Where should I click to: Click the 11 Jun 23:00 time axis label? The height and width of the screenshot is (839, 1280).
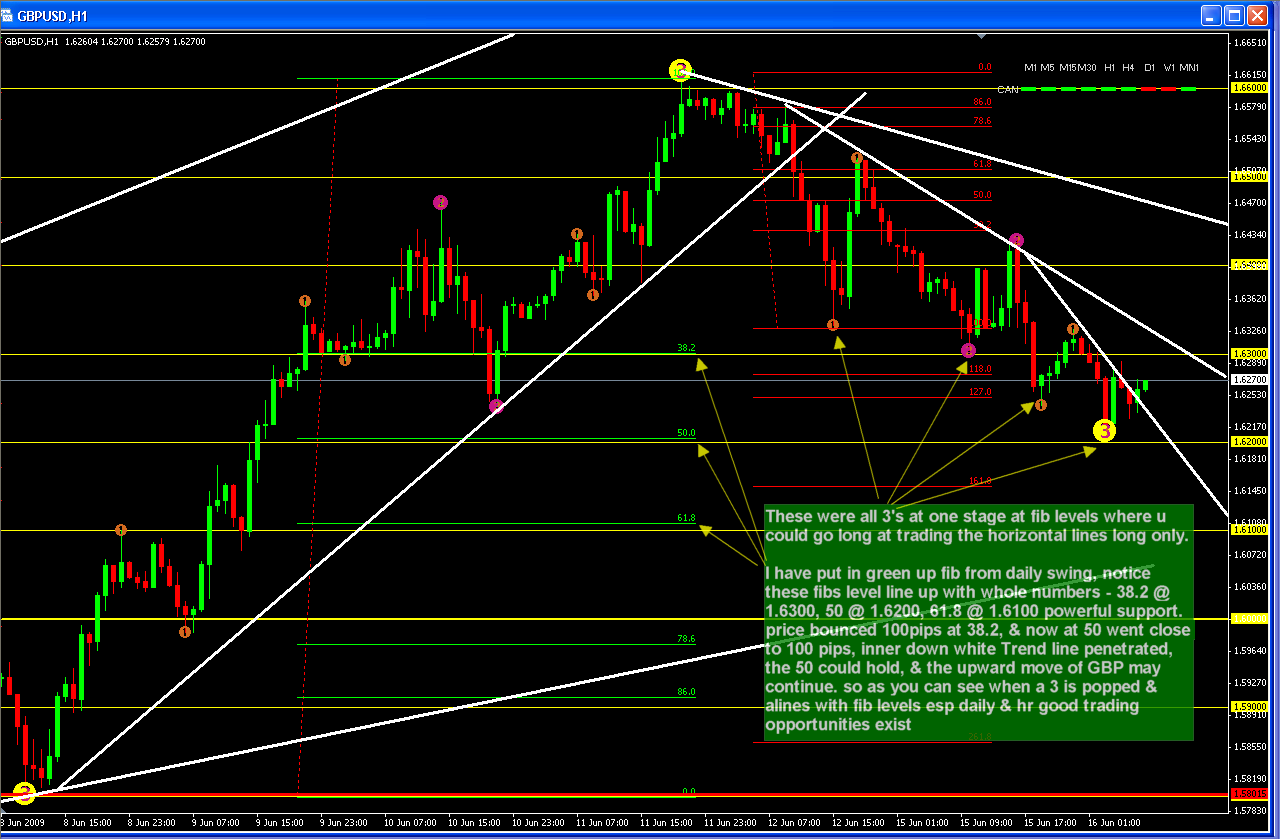pyautogui.click(x=731, y=821)
